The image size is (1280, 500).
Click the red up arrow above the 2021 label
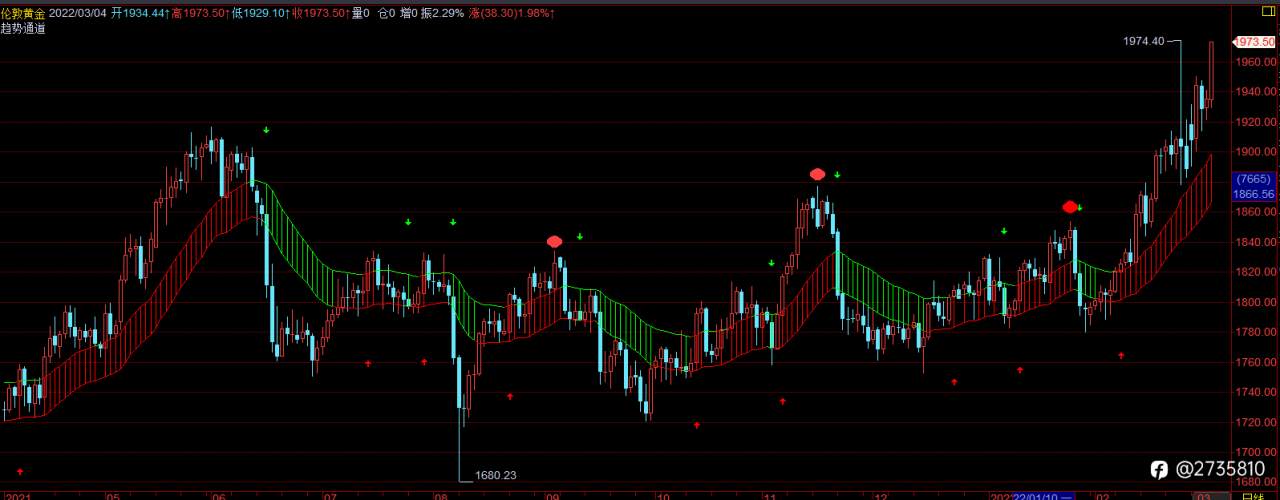[19, 471]
